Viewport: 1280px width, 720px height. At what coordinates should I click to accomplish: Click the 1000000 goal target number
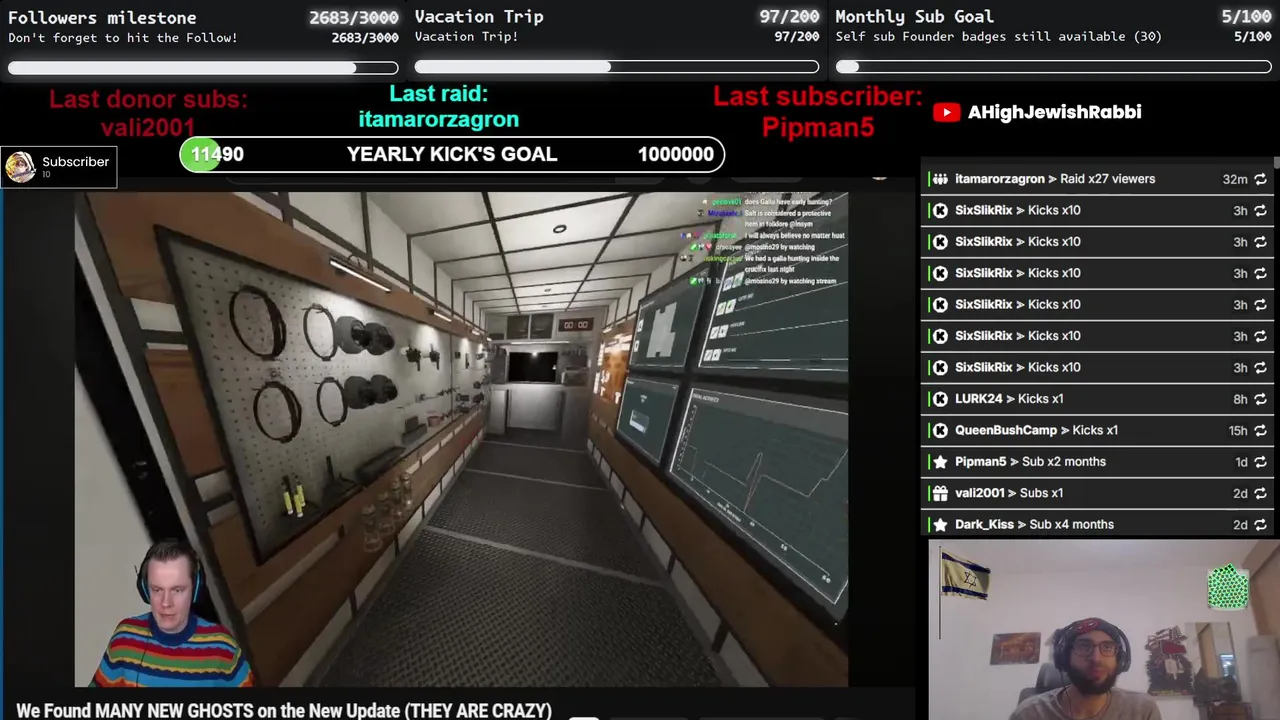point(676,154)
